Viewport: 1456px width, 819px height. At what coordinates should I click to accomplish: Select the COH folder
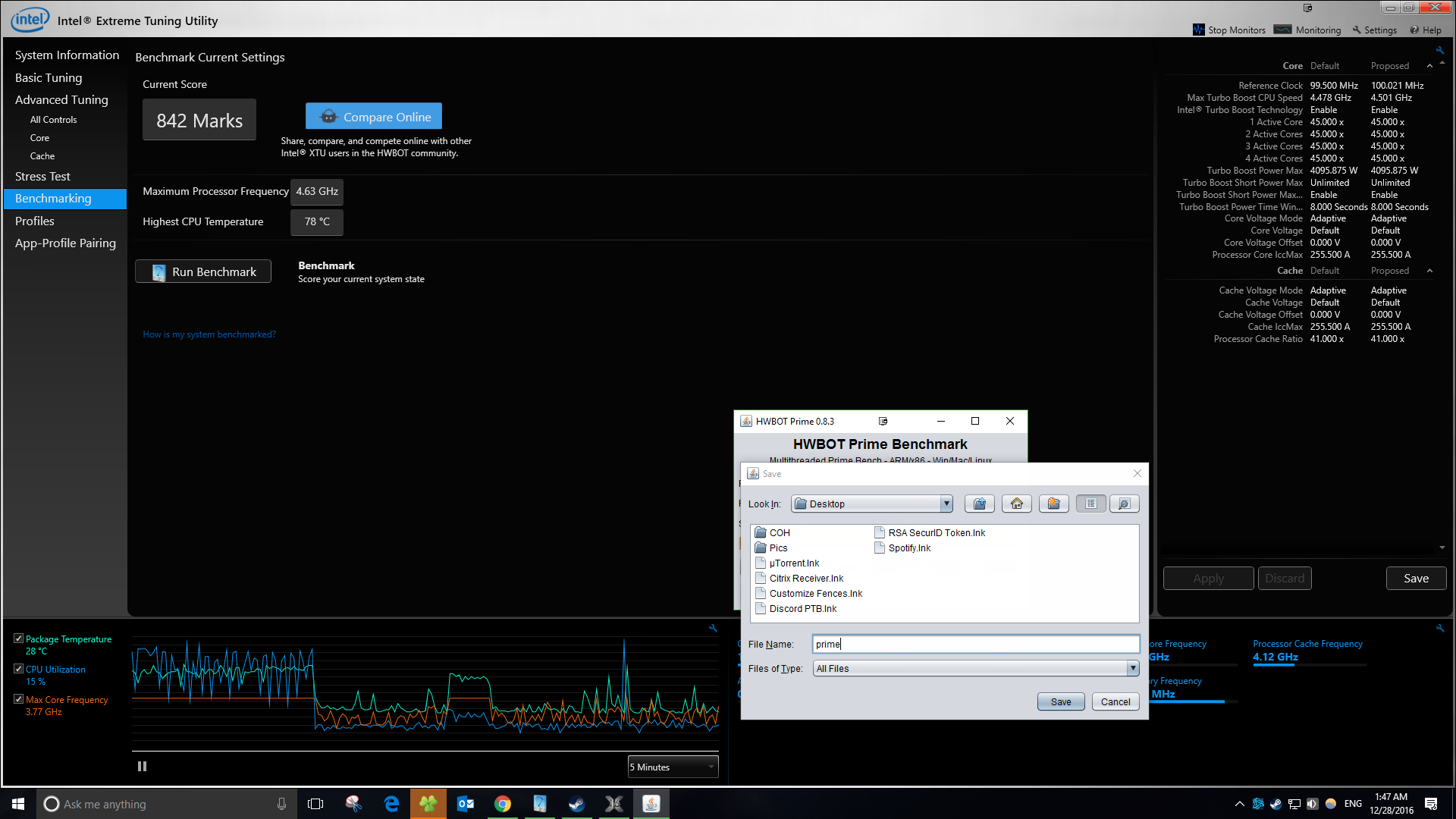[x=773, y=532]
